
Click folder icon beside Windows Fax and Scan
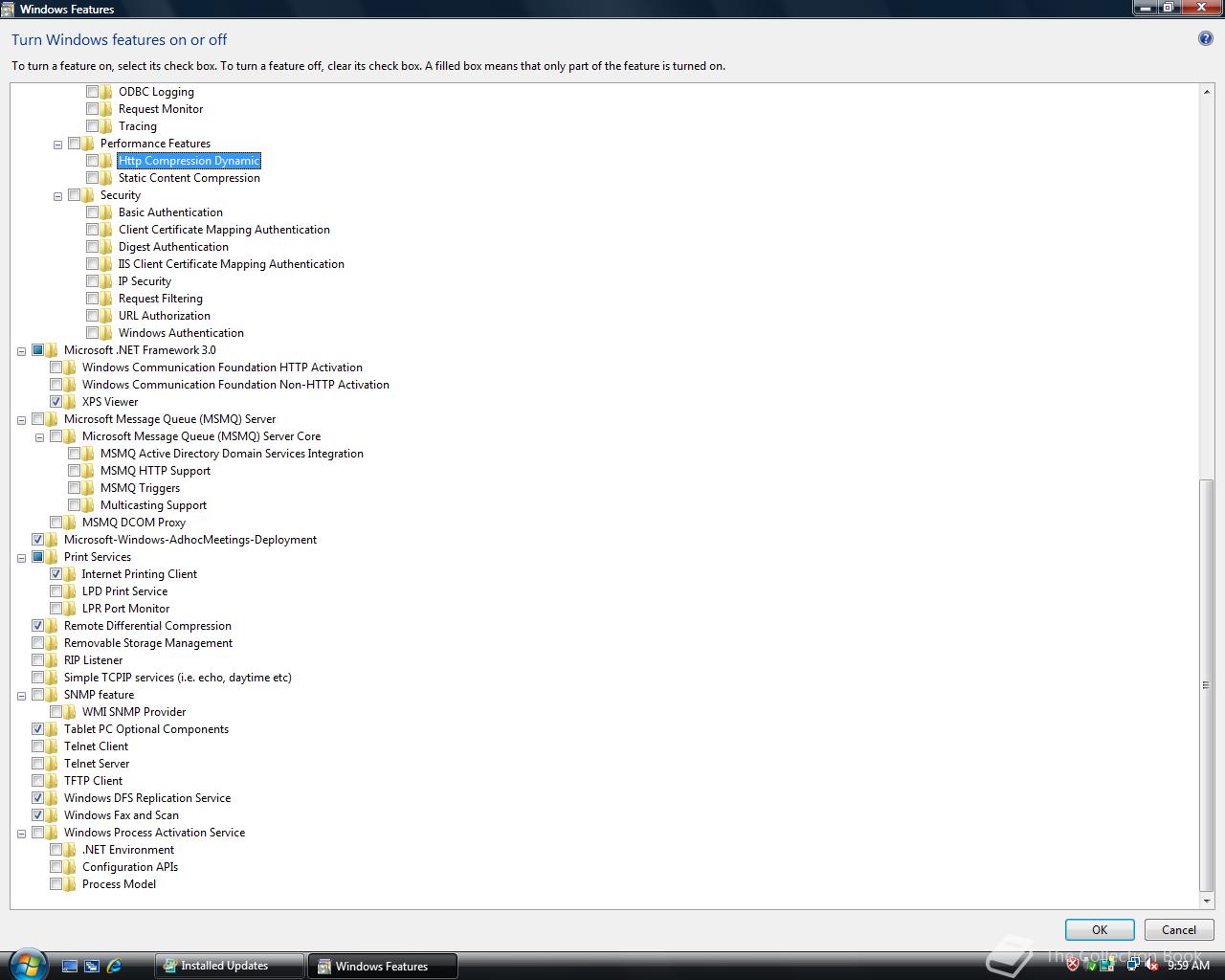[x=52, y=815]
